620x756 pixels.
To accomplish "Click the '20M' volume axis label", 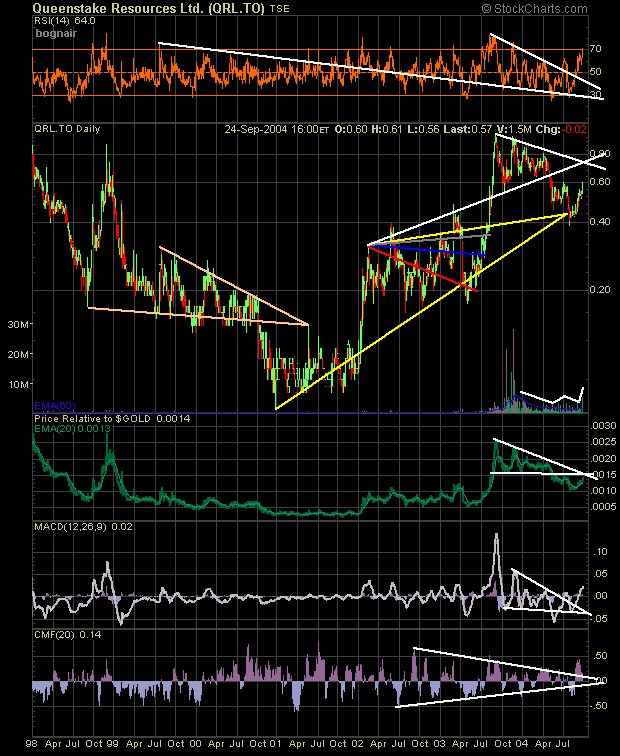I will pyautogui.click(x=18, y=354).
